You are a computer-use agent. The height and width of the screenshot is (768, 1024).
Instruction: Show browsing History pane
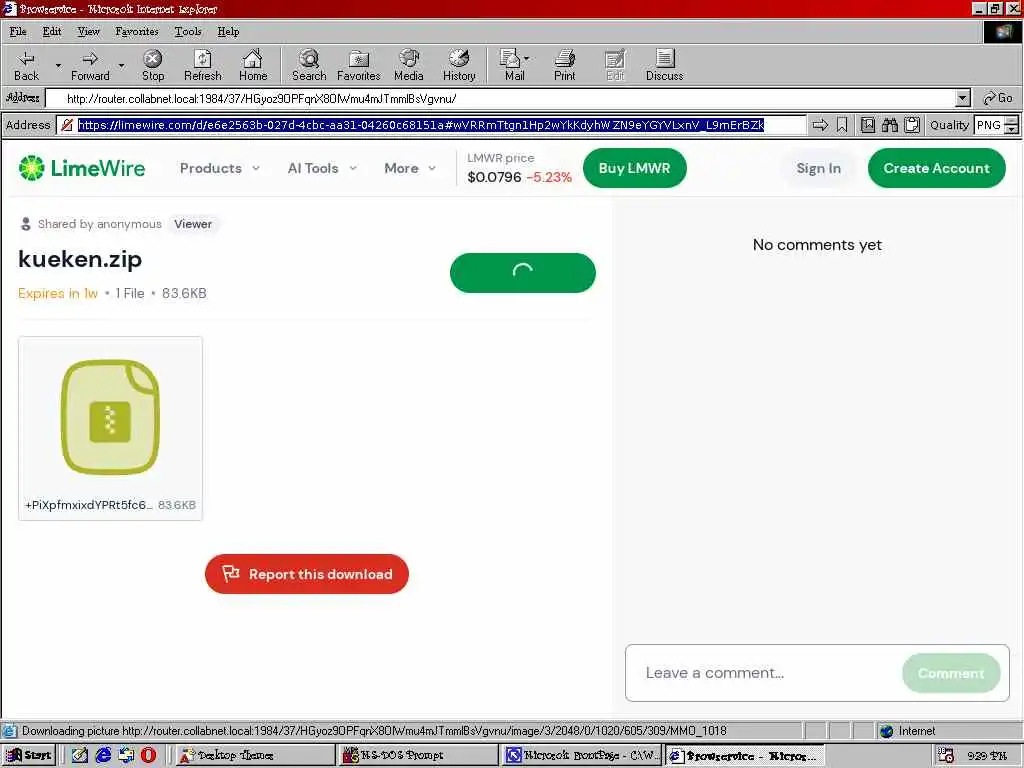(459, 65)
